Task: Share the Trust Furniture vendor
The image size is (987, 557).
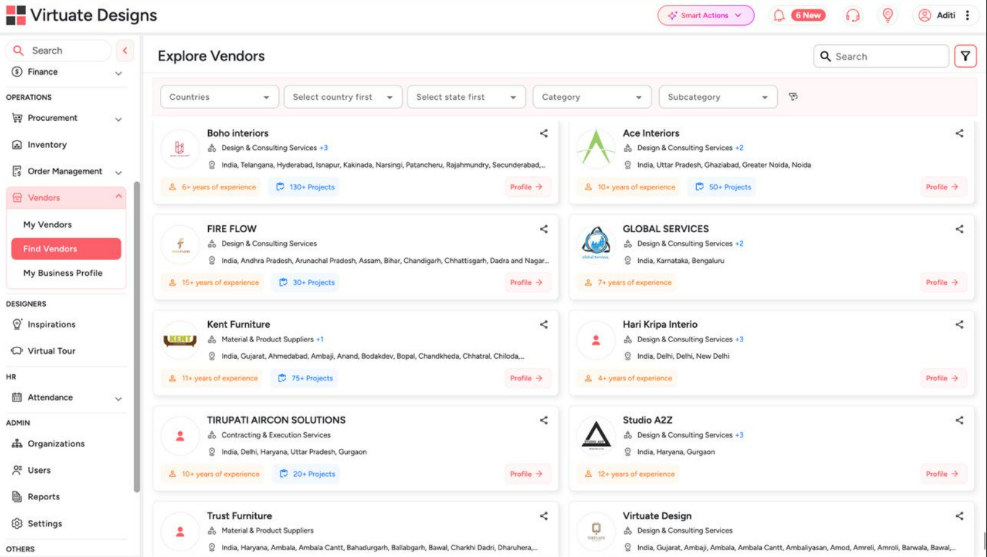Action: coord(543,516)
